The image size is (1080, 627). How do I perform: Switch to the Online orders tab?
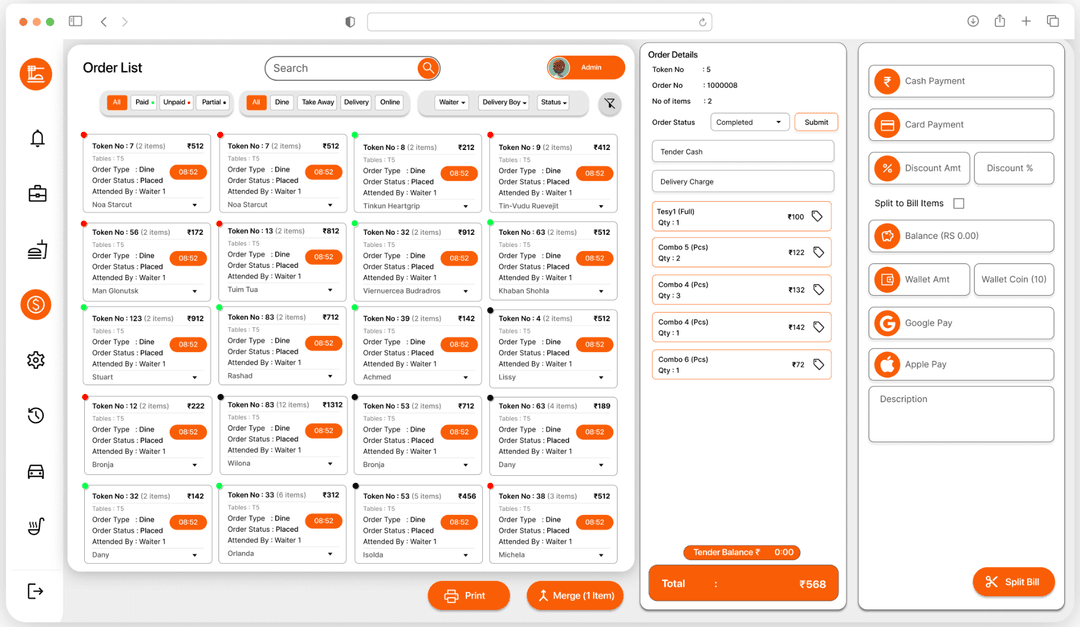(389, 102)
